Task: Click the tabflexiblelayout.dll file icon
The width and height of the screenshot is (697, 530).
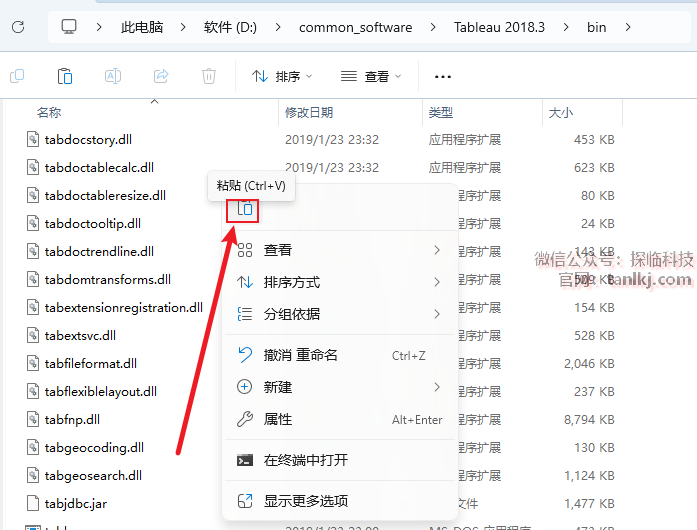Action: point(33,391)
